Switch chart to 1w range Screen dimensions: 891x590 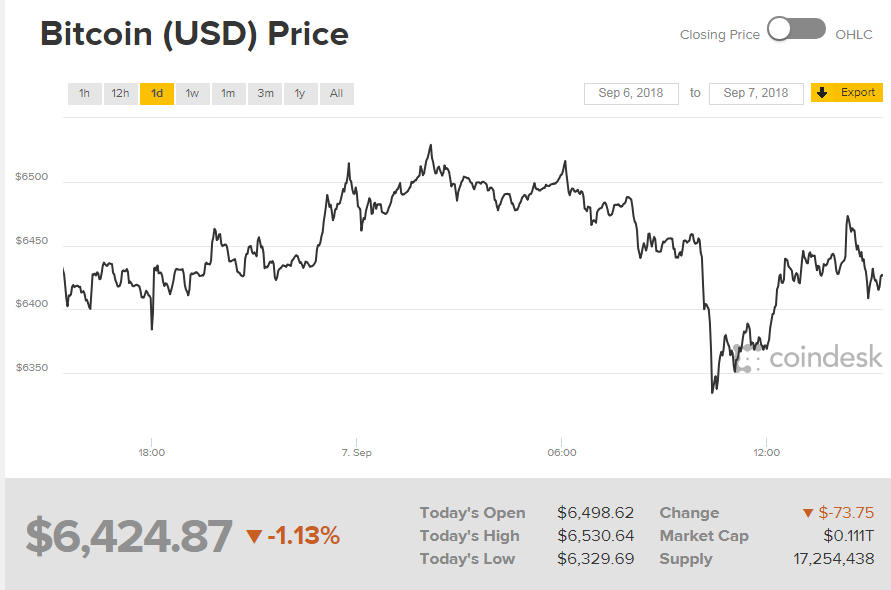[x=192, y=94]
